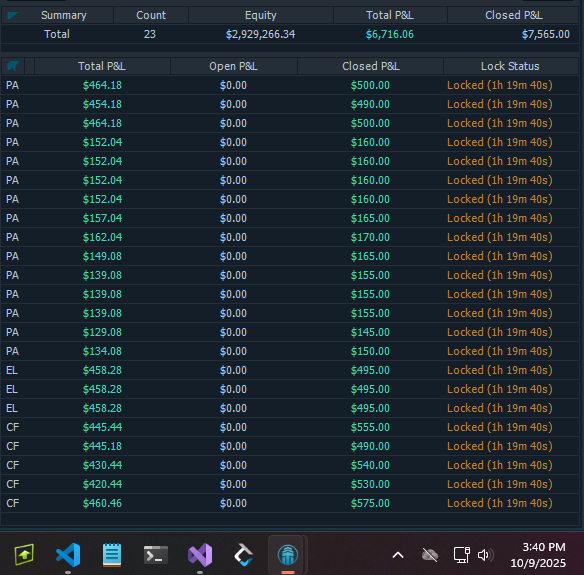The image size is (584, 575).
Task: Click Locked status in the $445.44 row
Action: point(499,427)
